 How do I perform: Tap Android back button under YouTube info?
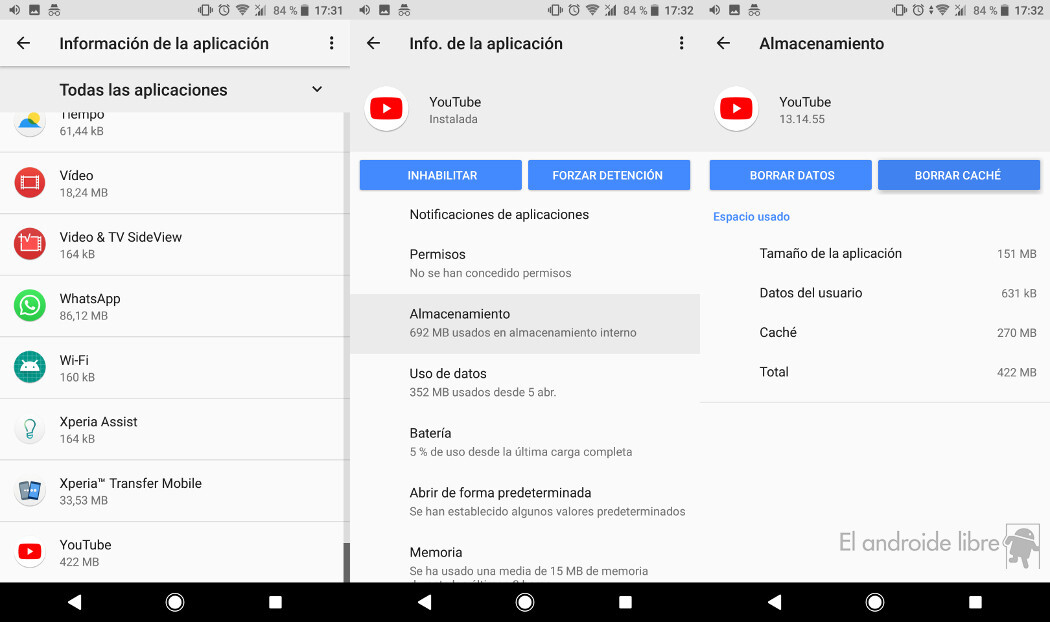pos(425,603)
